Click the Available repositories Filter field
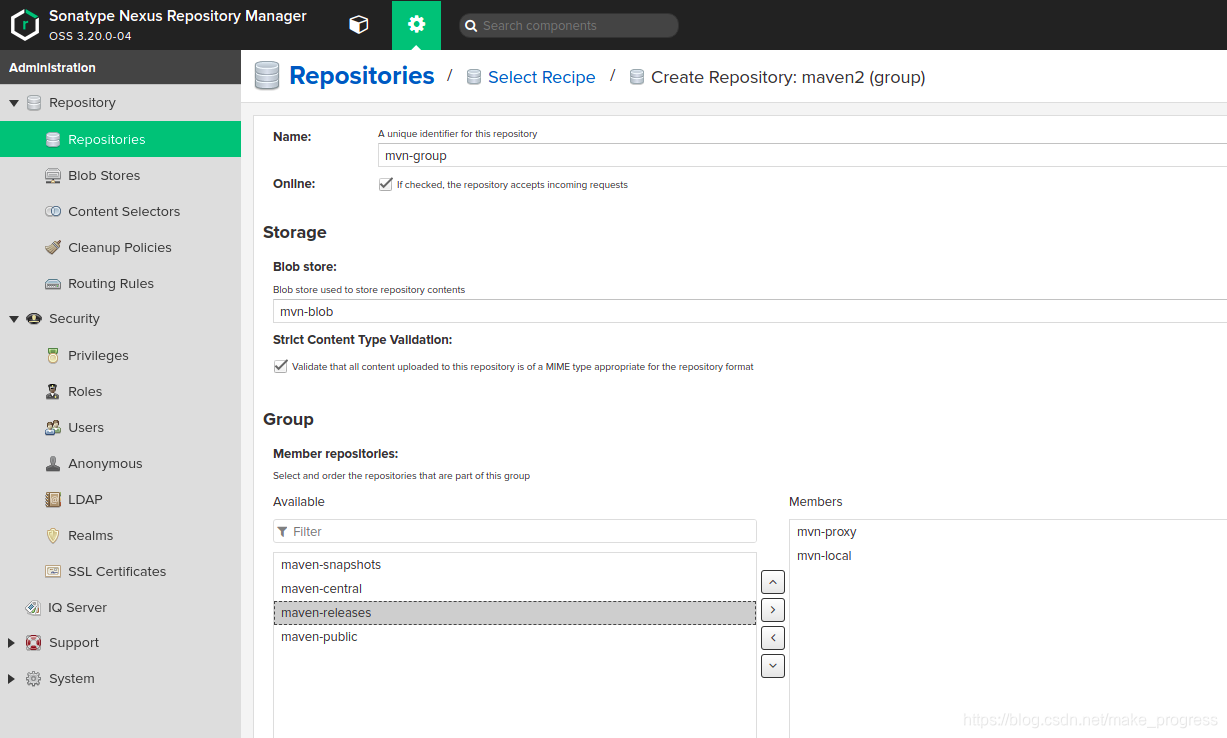The width and height of the screenshot is (1227, 738). click(x=515, y=531)
